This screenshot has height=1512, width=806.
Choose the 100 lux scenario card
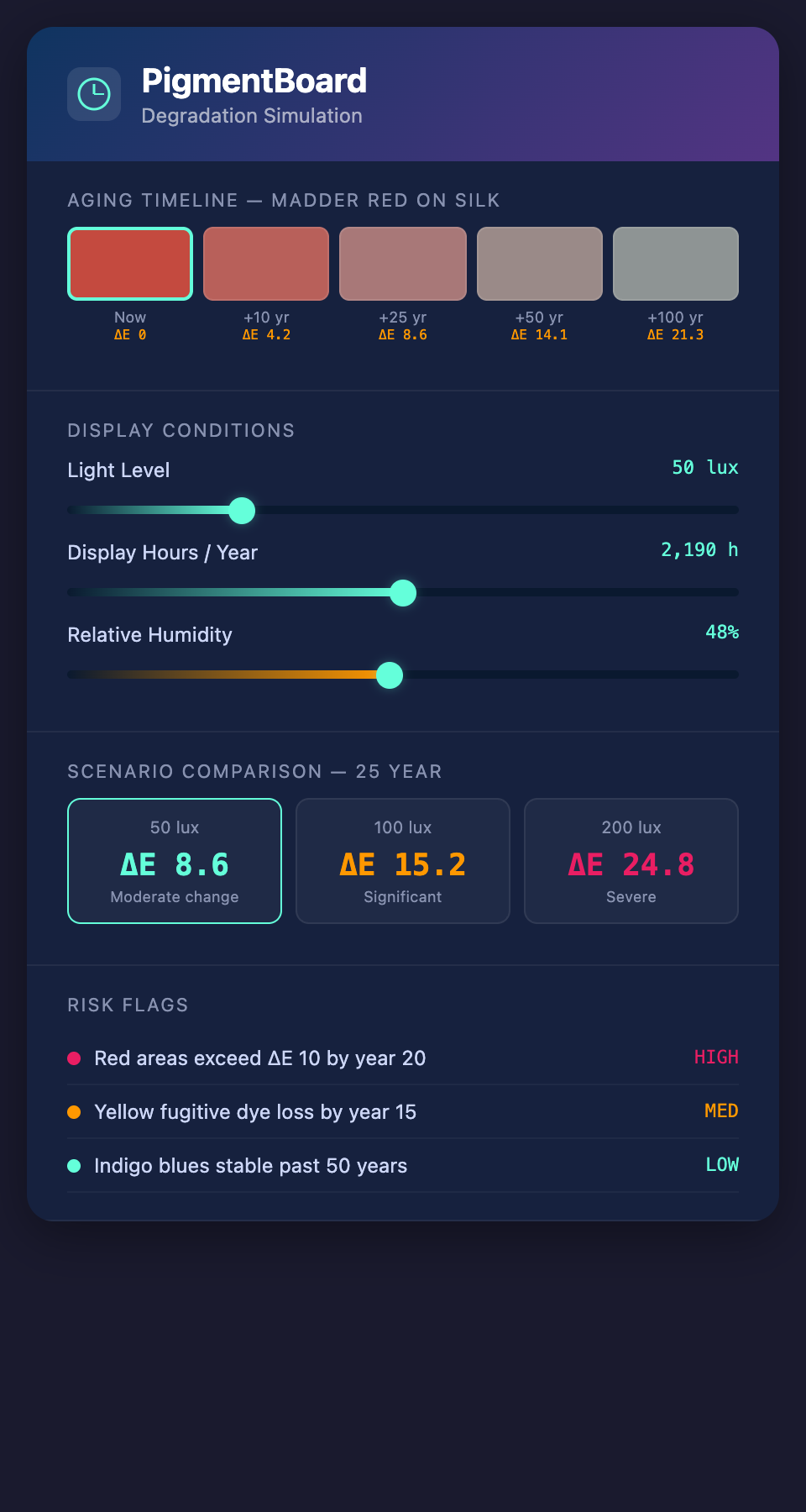tap(403, 861)
